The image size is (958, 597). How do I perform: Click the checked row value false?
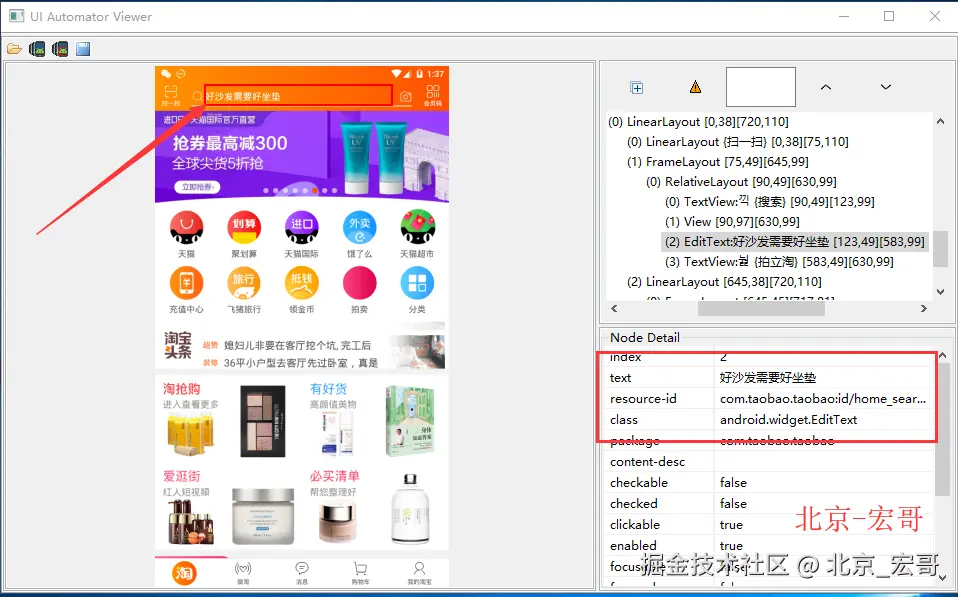(733, 504)
